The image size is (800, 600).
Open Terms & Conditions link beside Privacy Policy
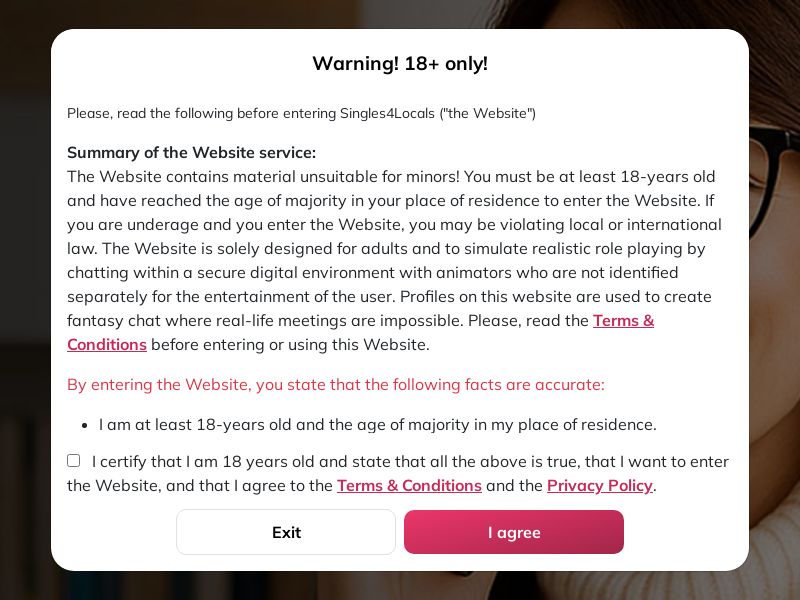[409, 485]
